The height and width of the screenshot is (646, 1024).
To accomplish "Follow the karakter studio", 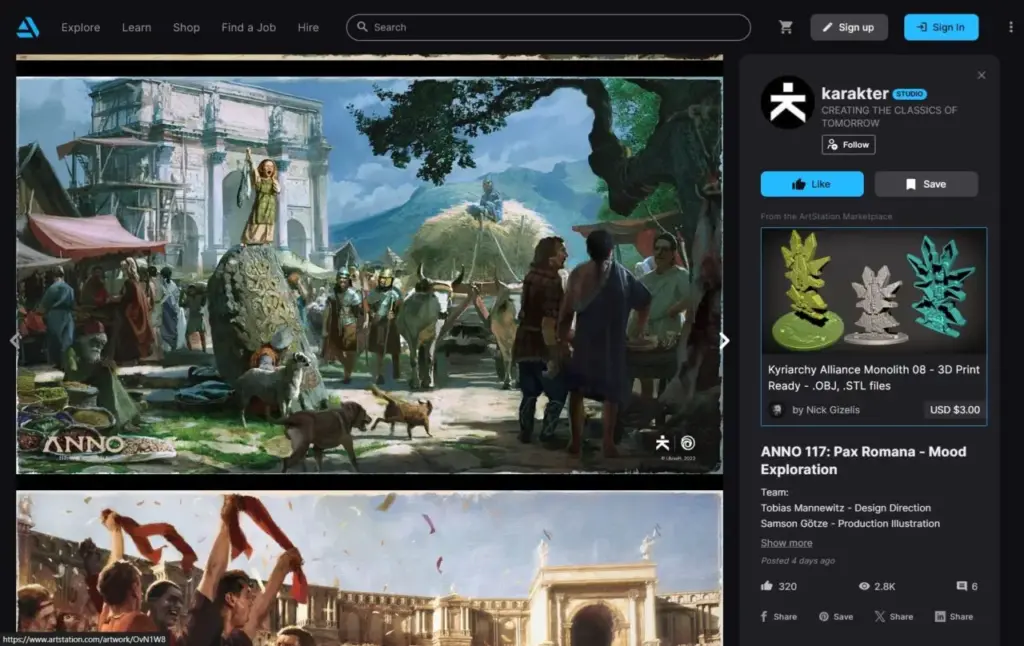I will point(848,144).
